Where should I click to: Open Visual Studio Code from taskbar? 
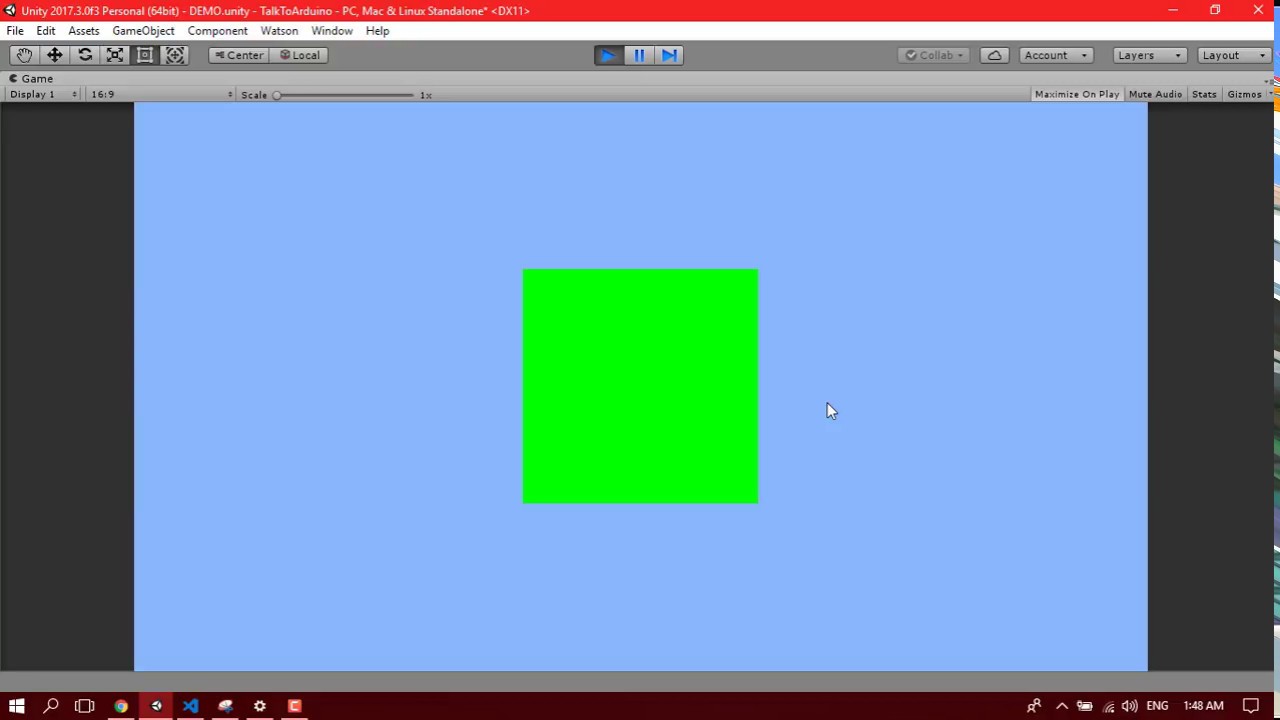coord(190,706)
